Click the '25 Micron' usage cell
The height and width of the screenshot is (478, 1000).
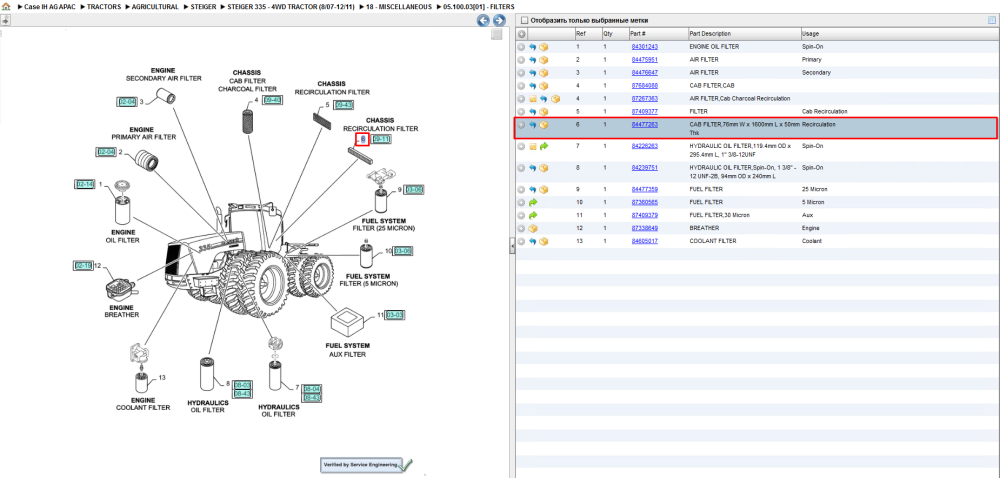pos(813,189)
